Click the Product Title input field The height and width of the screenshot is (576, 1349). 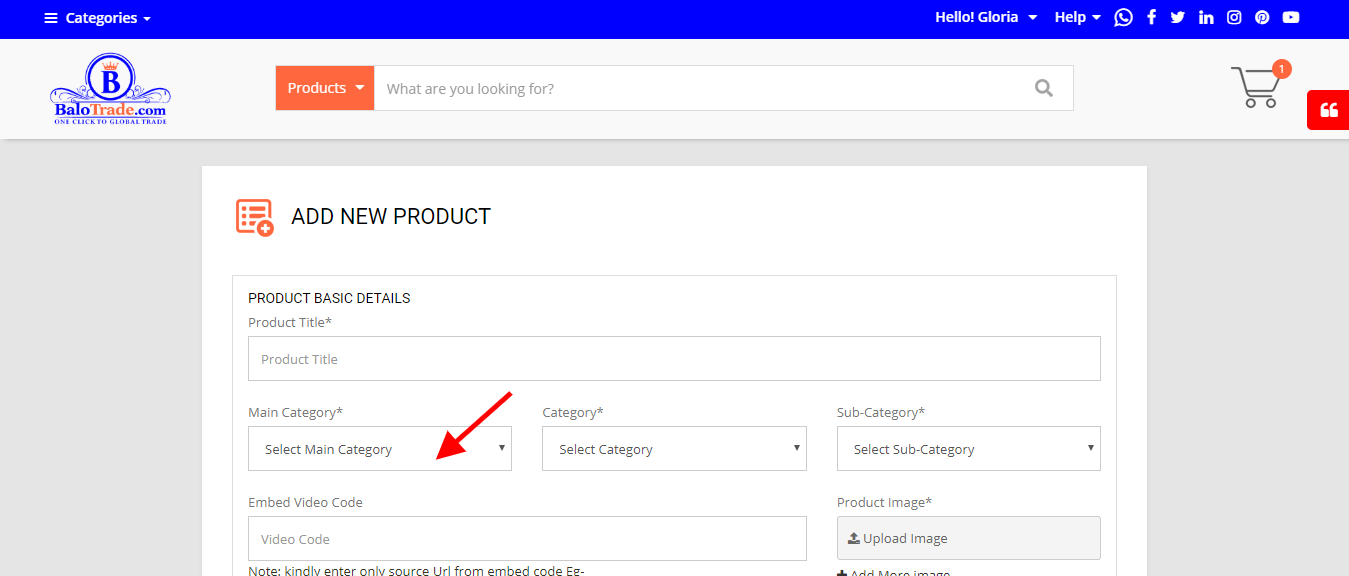click(x=674, y=358)
